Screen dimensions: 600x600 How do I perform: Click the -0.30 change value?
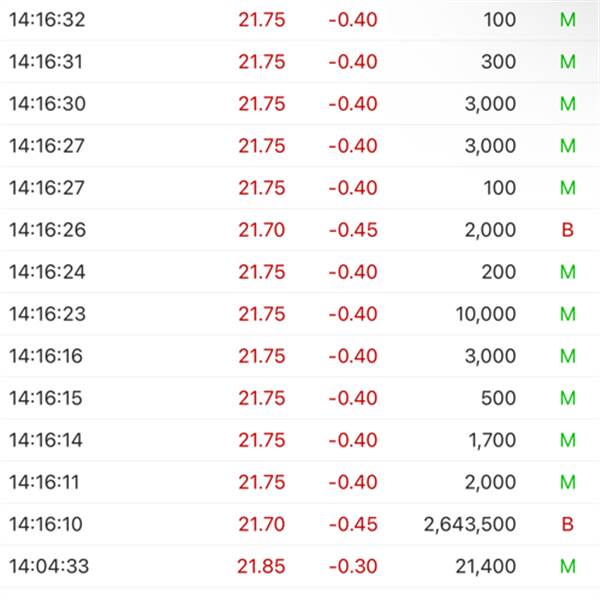pyautogui.click(x=353, y=566)
